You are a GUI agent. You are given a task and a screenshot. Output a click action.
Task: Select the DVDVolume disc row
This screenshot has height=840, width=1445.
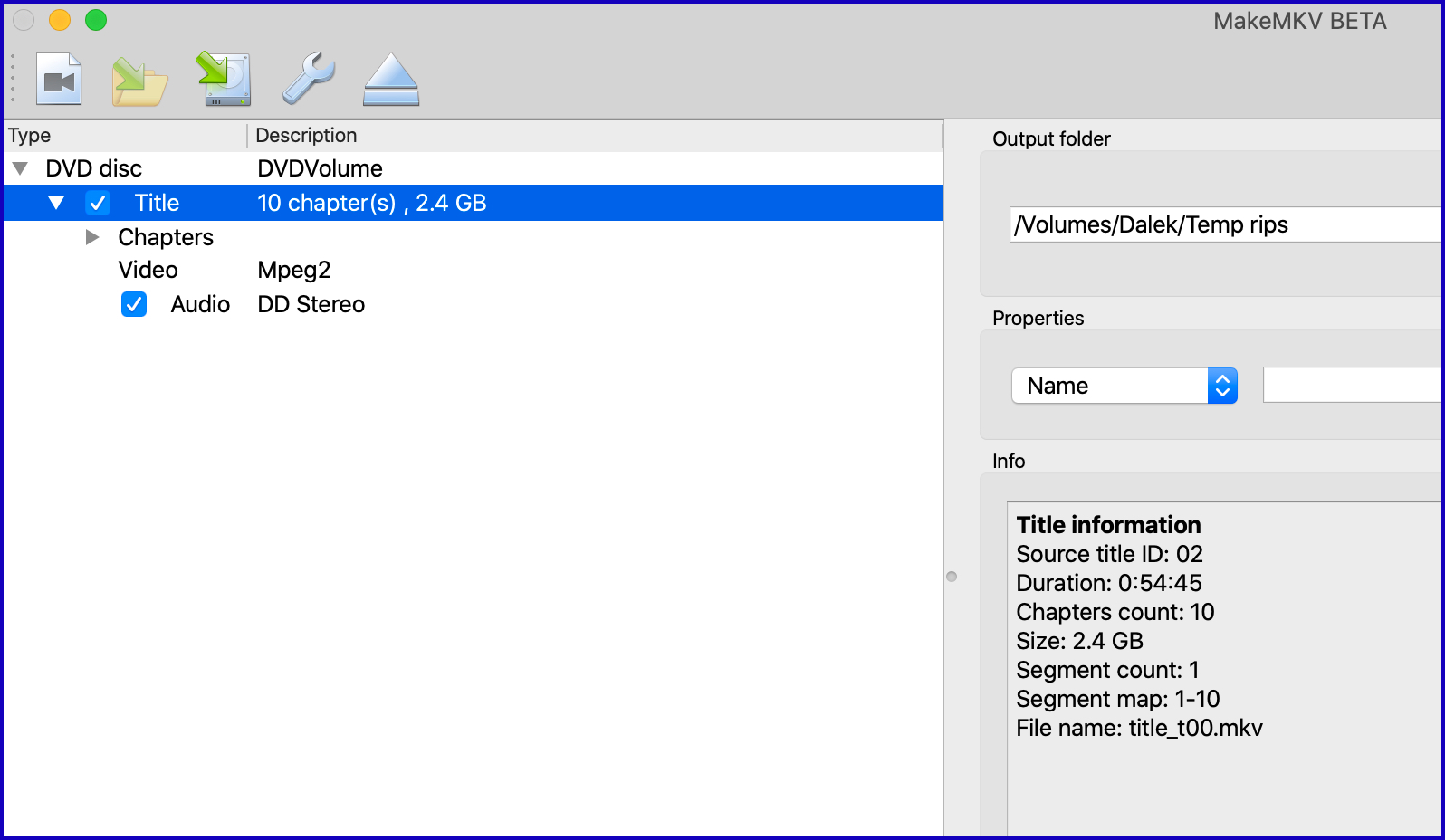(320, 168)
